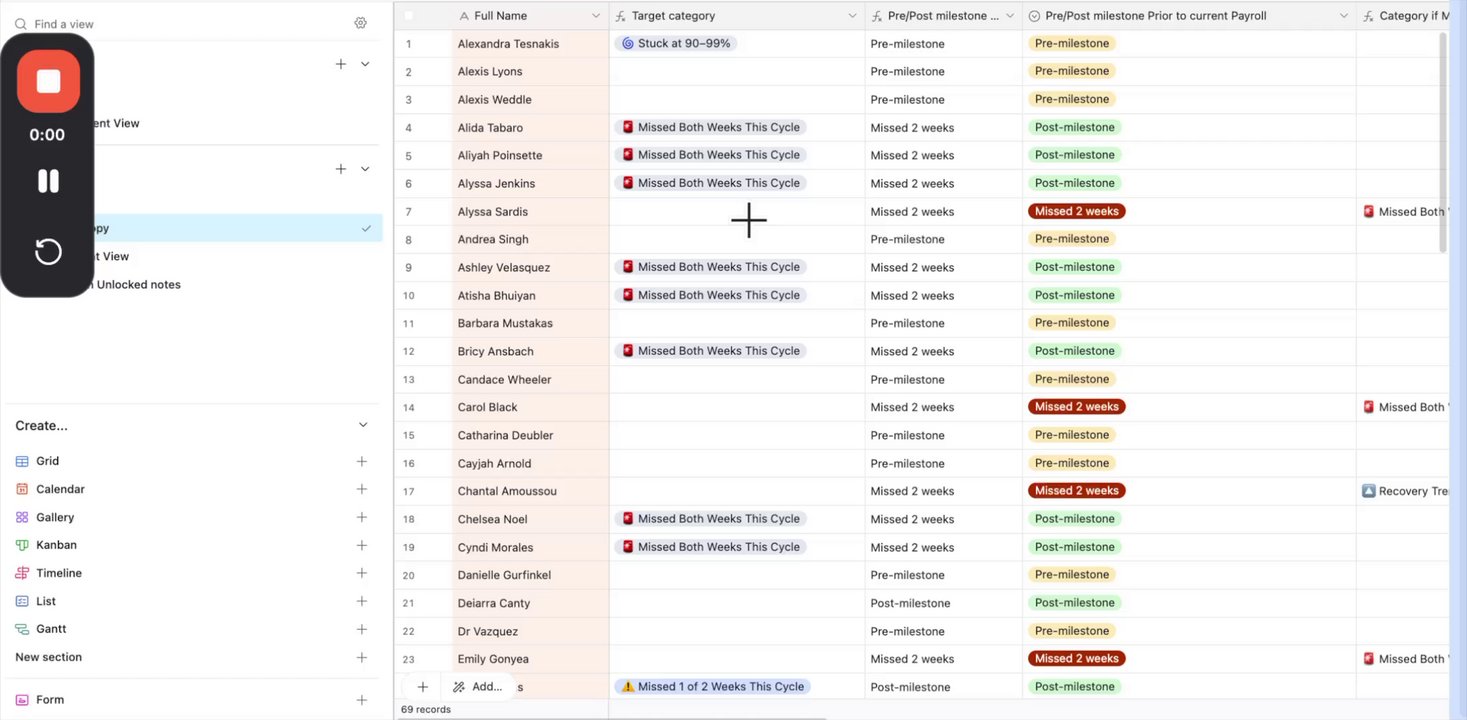Click Danielle Gurfinkel Pre-milestone text cell

pos(944,575)
